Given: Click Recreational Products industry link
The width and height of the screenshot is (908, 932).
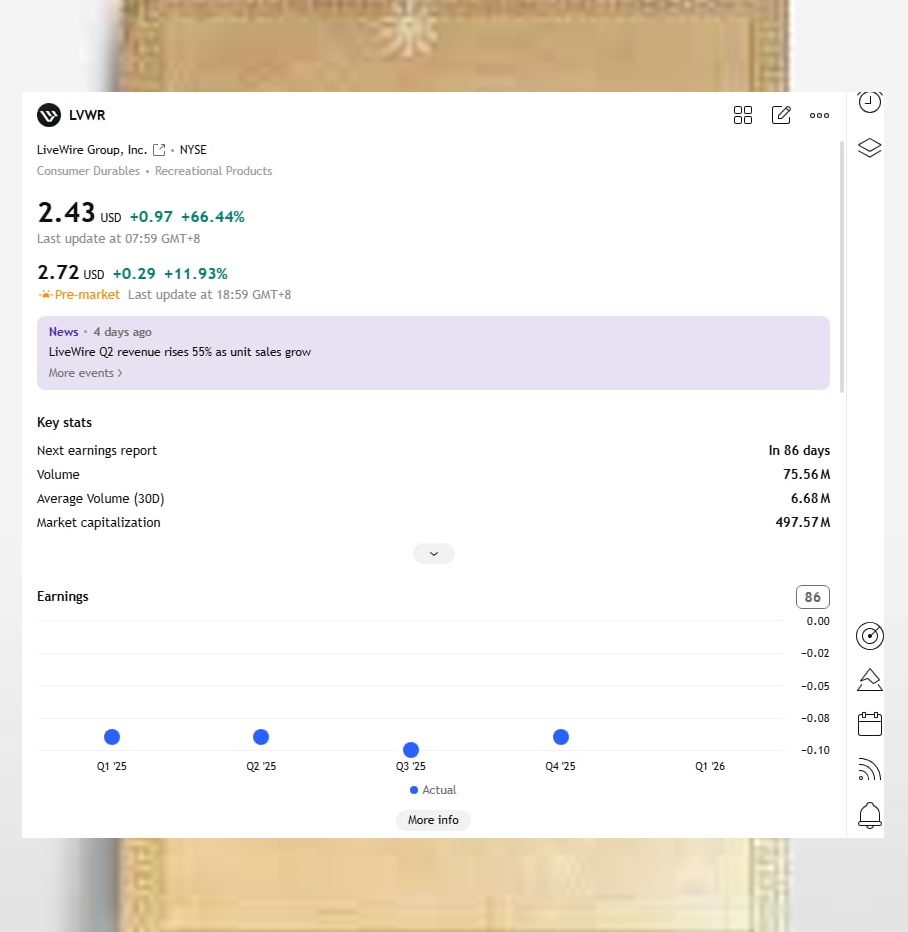Looking at the screenshot, I should 213,171.
